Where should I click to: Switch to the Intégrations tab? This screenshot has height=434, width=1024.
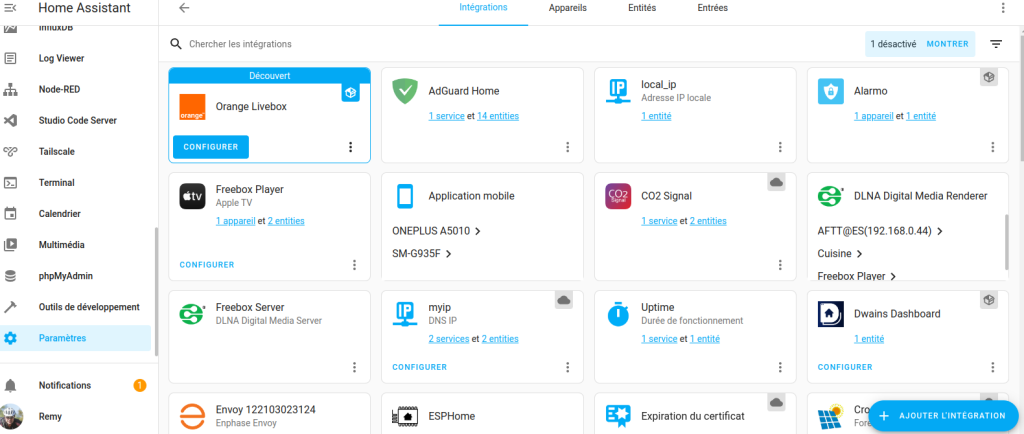[x=483, y=8]
